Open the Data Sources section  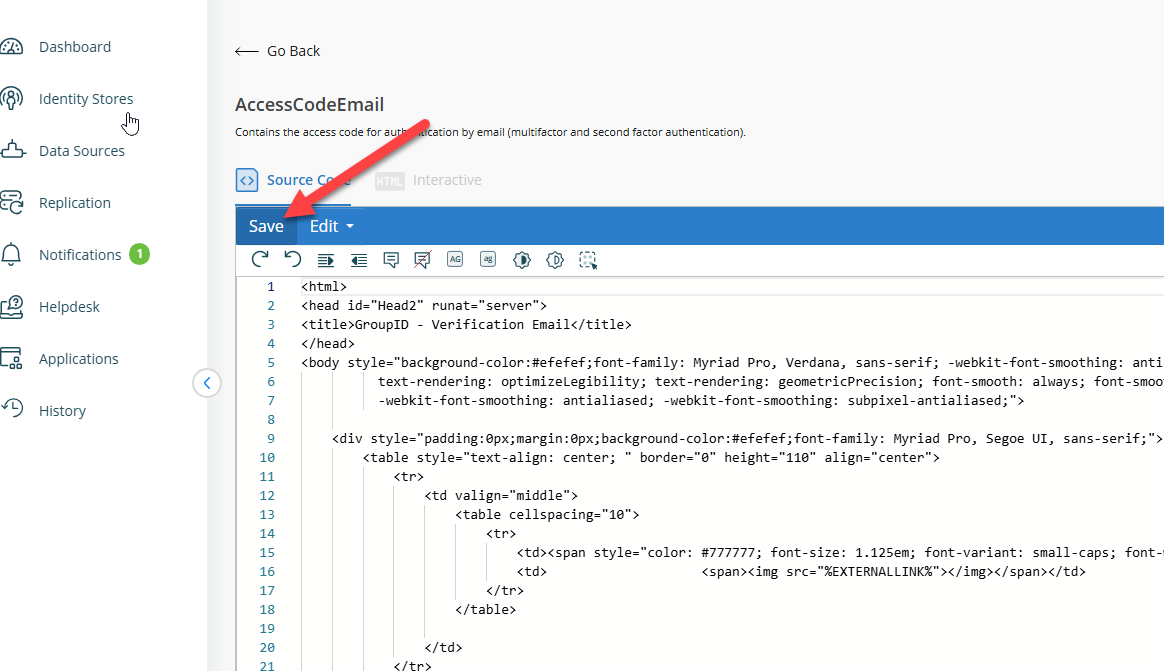pyautogui.click(x=81, y=150)
